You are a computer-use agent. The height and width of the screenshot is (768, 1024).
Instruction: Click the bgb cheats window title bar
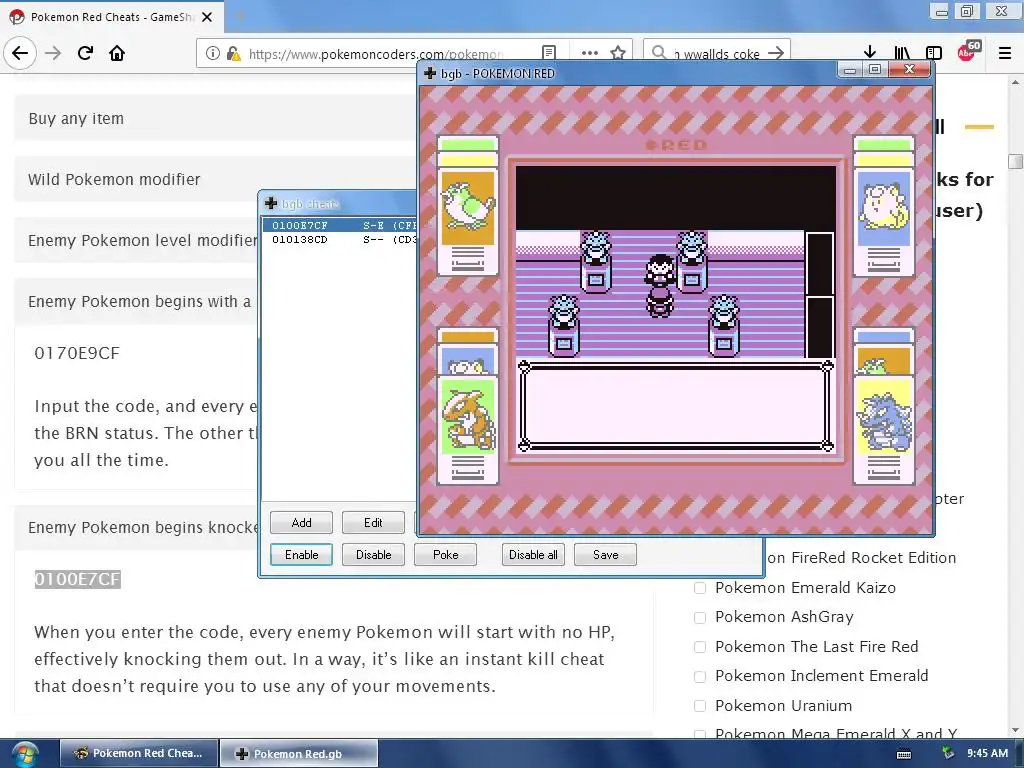pyautogui.click(x=338, y=204)
